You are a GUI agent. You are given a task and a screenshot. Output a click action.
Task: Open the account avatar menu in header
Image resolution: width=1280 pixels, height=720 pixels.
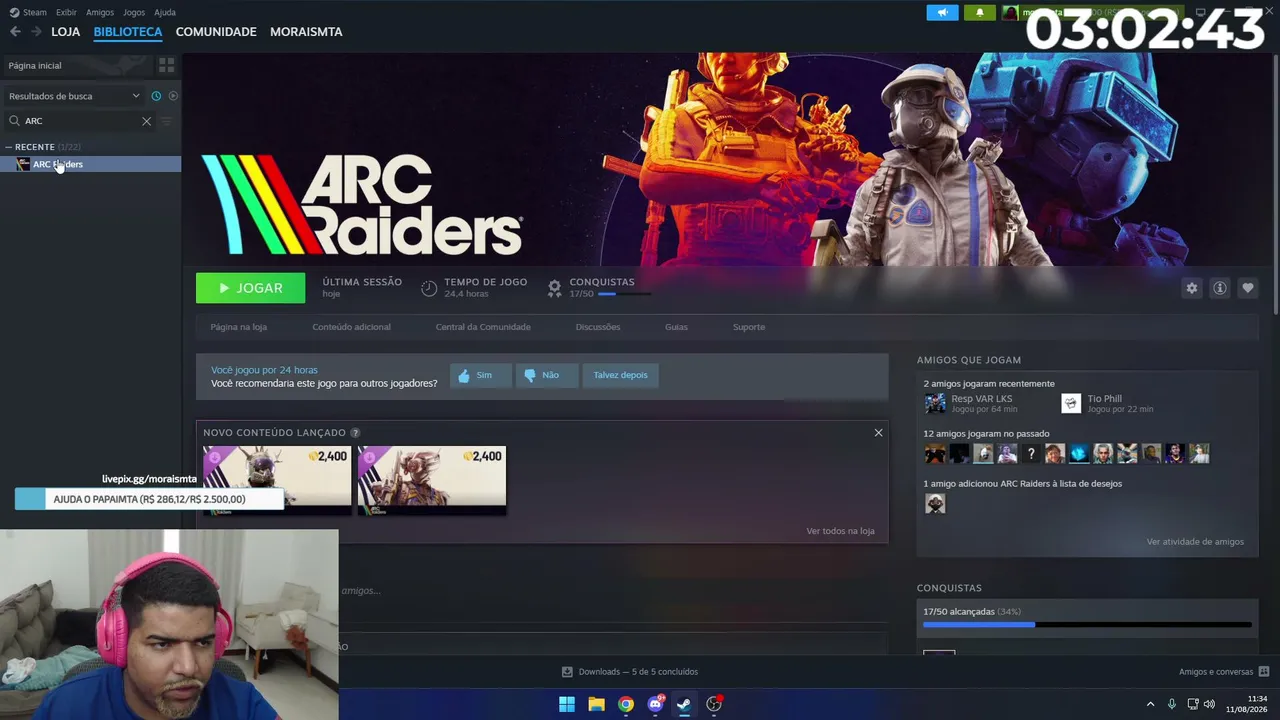1010,12
